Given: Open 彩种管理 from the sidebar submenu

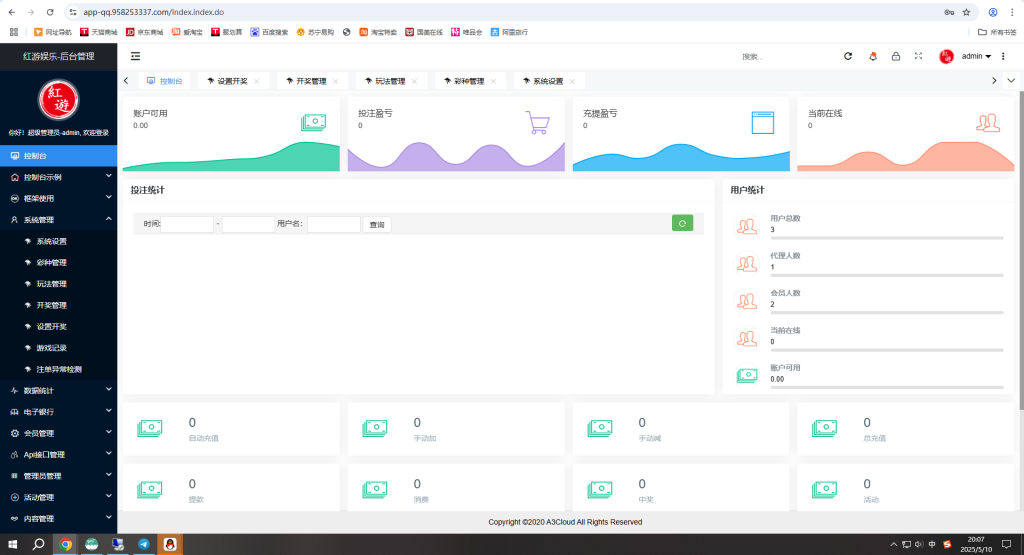Looking at the screenshot, I should click(58, 262).
